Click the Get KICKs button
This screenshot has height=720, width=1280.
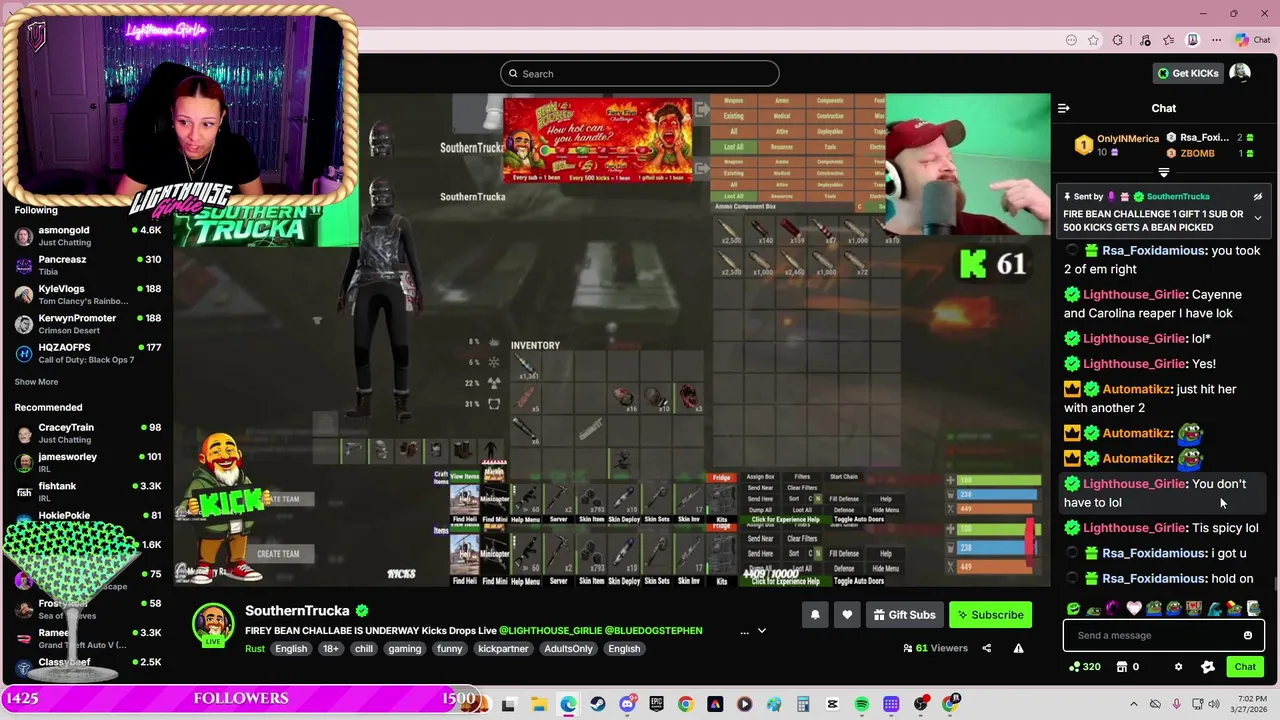click(x=1188, y=73)
